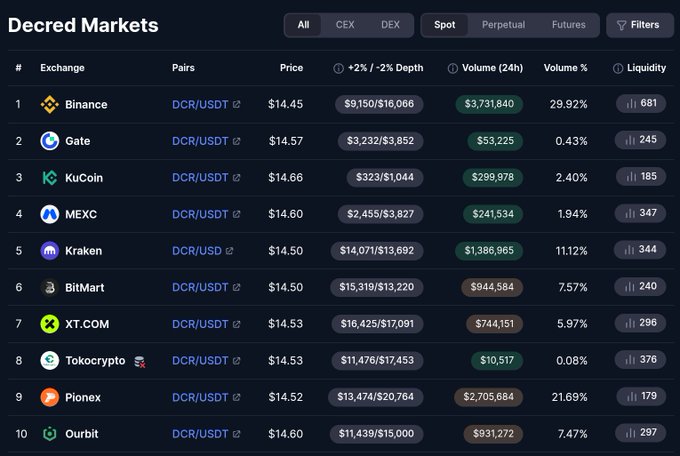Click Pionex volume percent 21.69%

pos(569,397)
